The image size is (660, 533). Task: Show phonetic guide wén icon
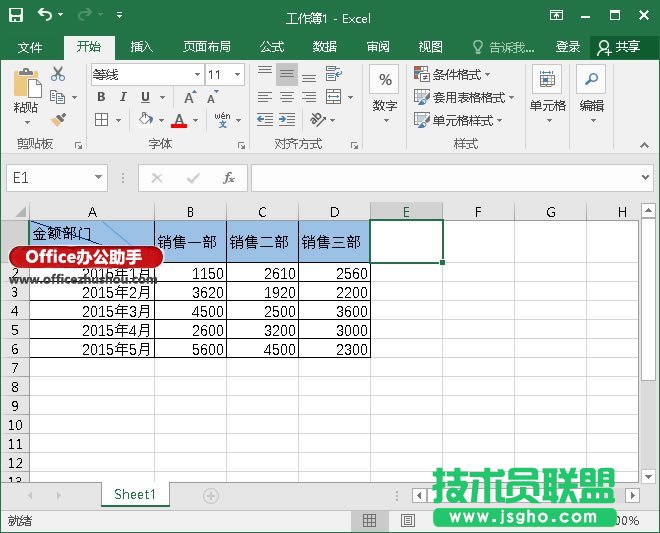click(222, 120)
